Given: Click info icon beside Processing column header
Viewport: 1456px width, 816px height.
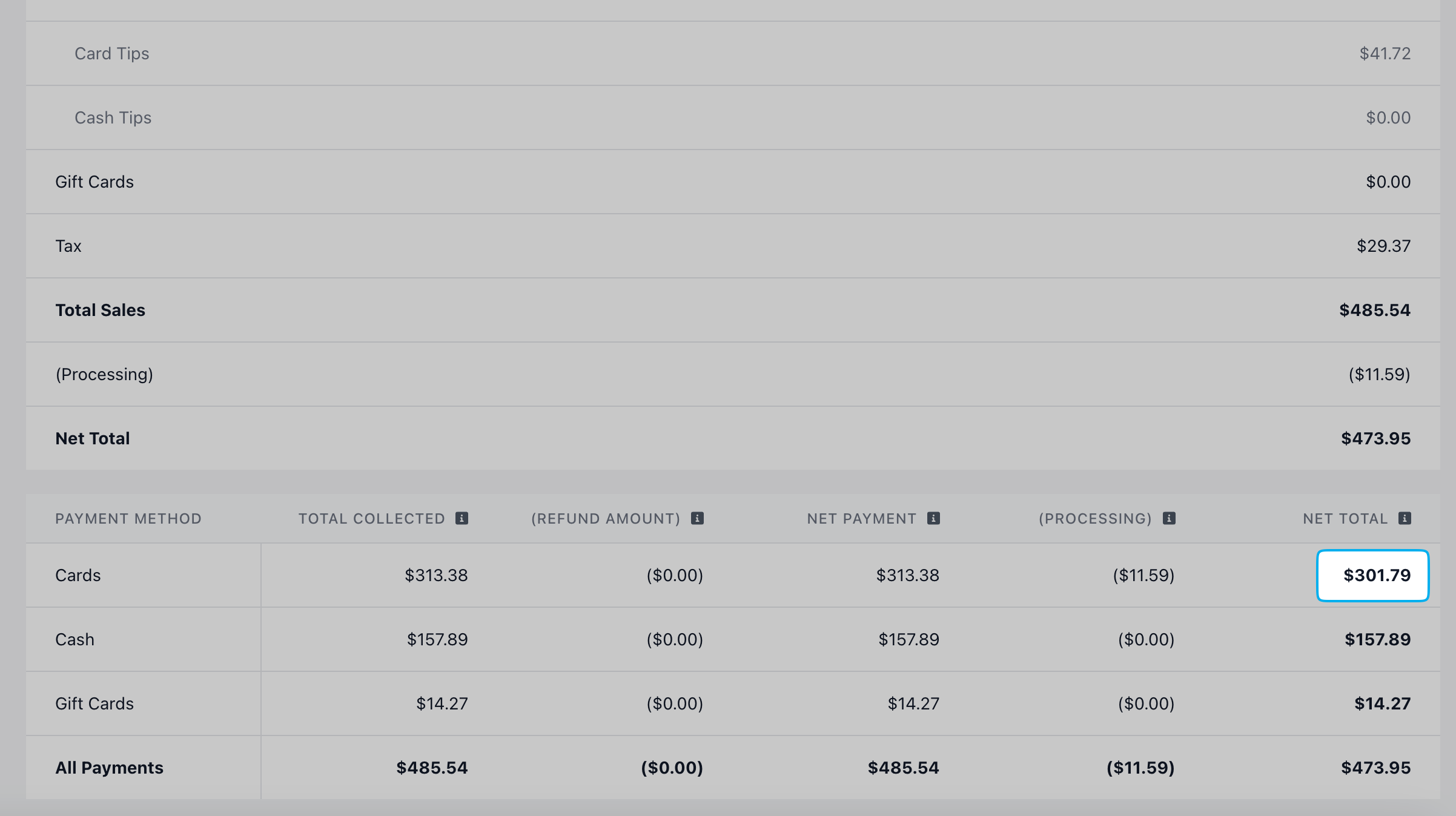Looking at the screenshot, I should point(1169,518).
